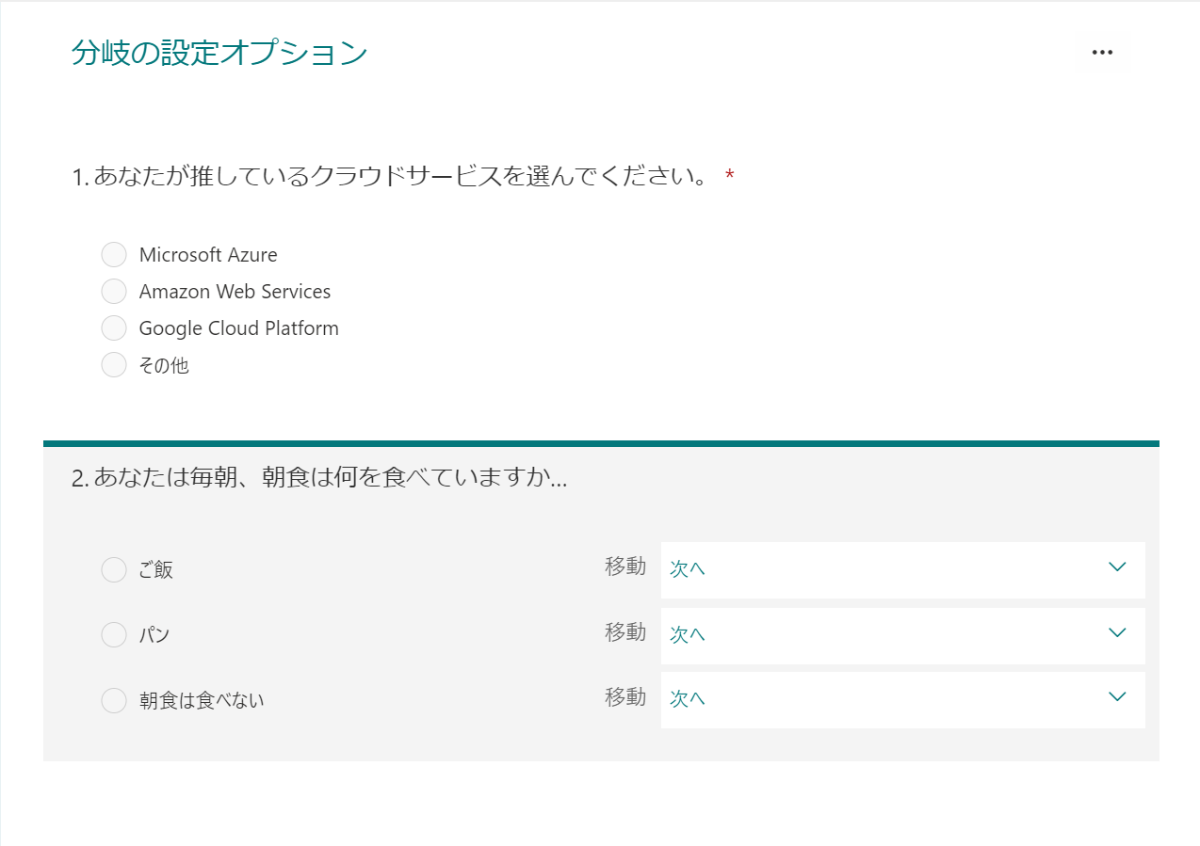Select the Microsoft Azure radio button

click(x=114, y=255)
